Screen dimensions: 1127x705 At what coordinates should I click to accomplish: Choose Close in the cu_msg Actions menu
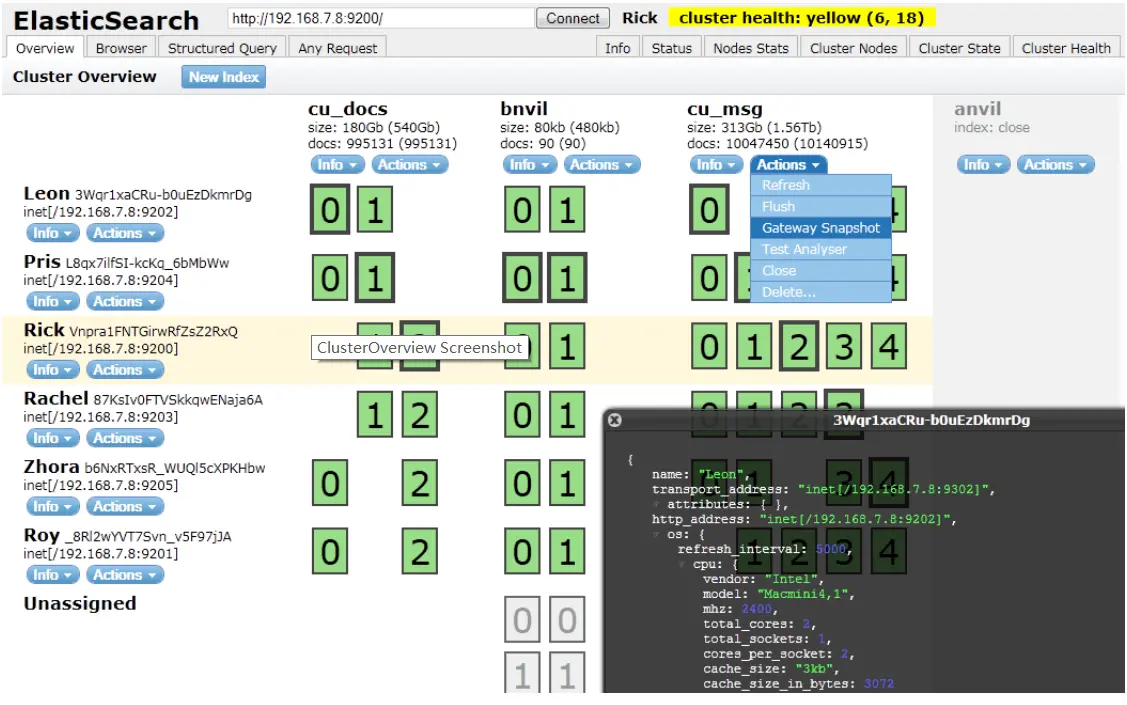tap(821, 271)
